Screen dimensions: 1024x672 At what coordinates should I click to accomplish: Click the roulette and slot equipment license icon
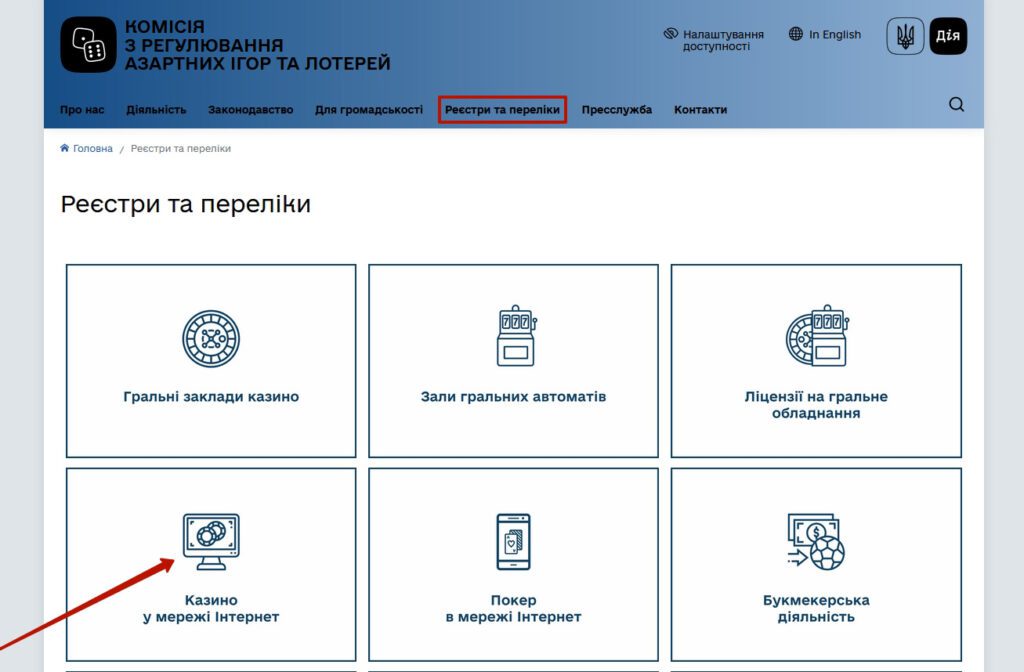point(817,336)
